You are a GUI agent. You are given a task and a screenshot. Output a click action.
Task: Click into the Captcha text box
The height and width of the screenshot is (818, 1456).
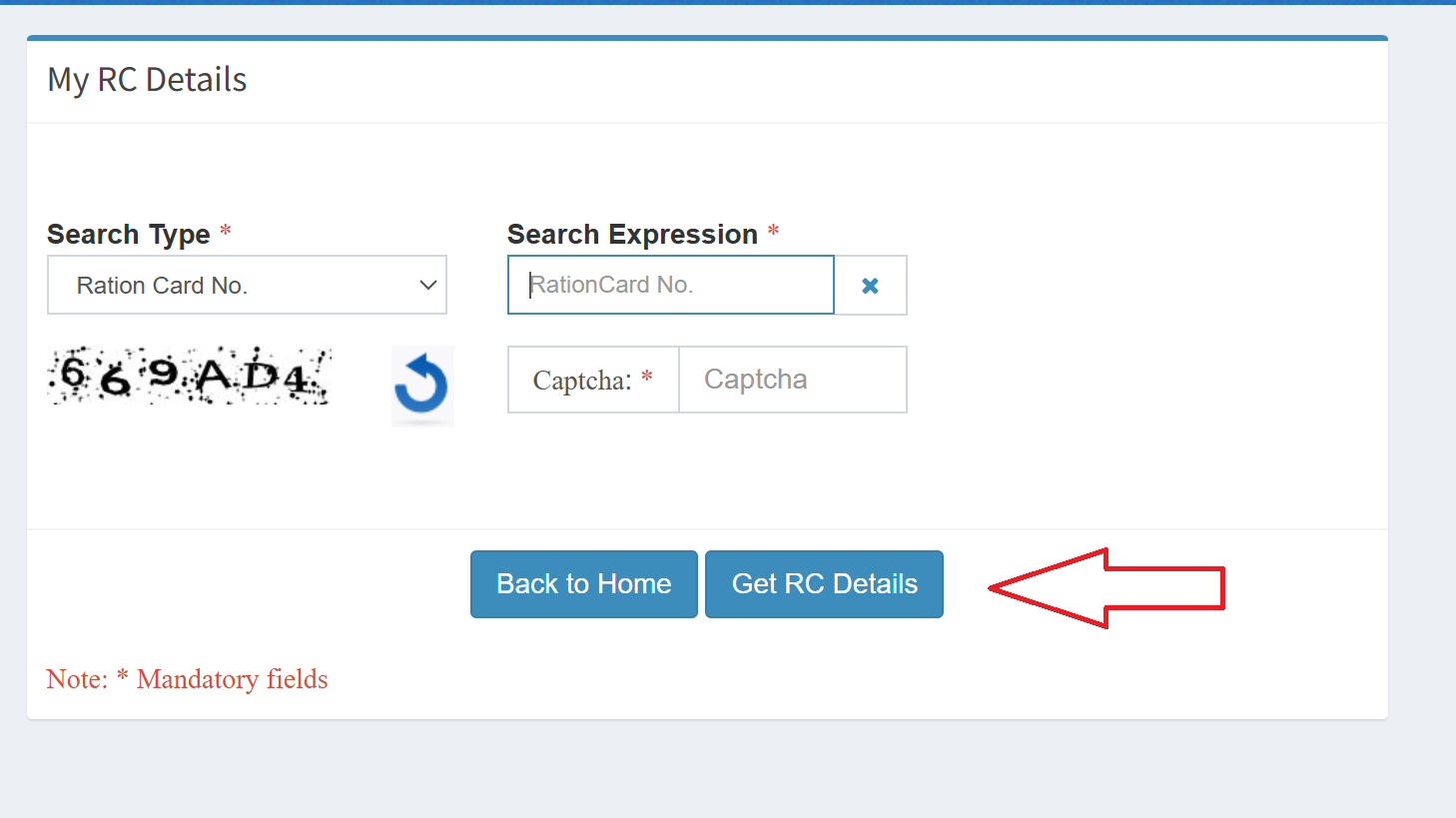[x=792, y=380]
